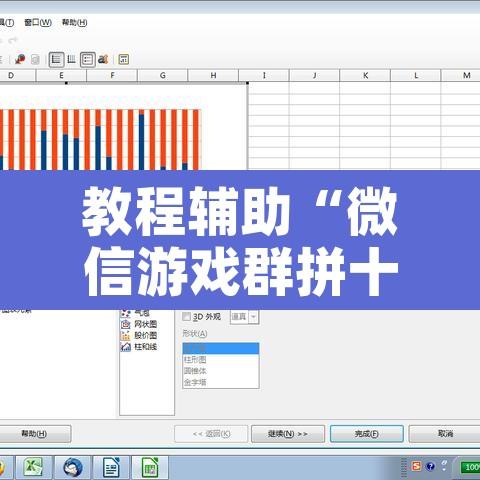
Task: Toggle the legend on/off icon
Action: coord(88,60)
